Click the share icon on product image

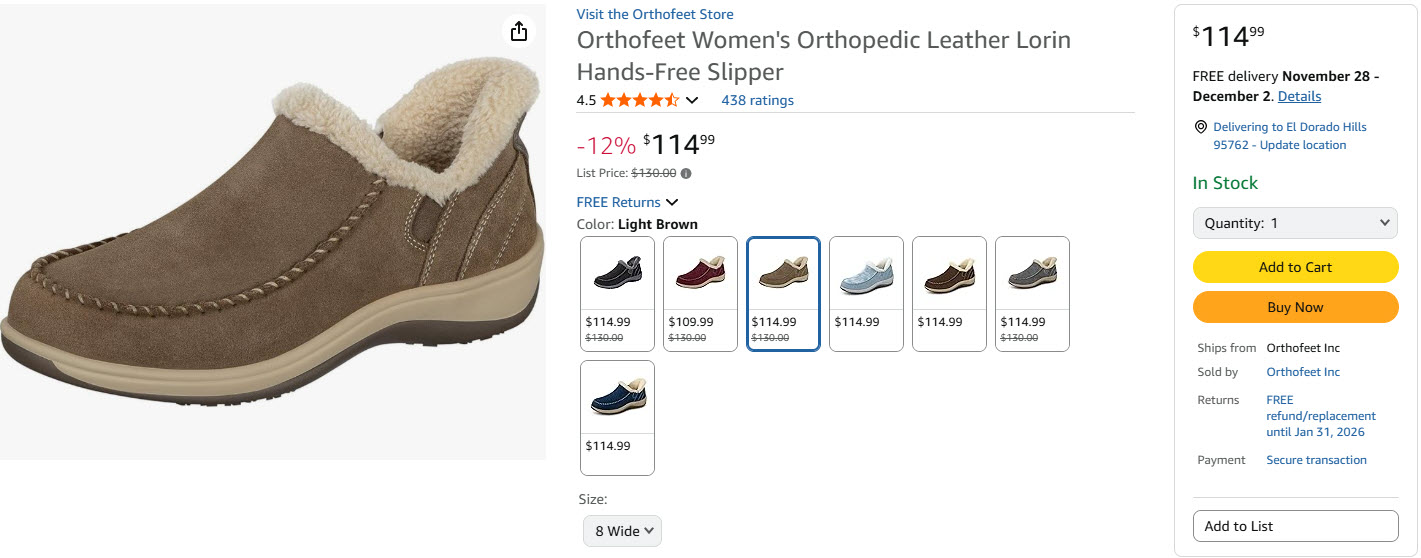(518, 32)
